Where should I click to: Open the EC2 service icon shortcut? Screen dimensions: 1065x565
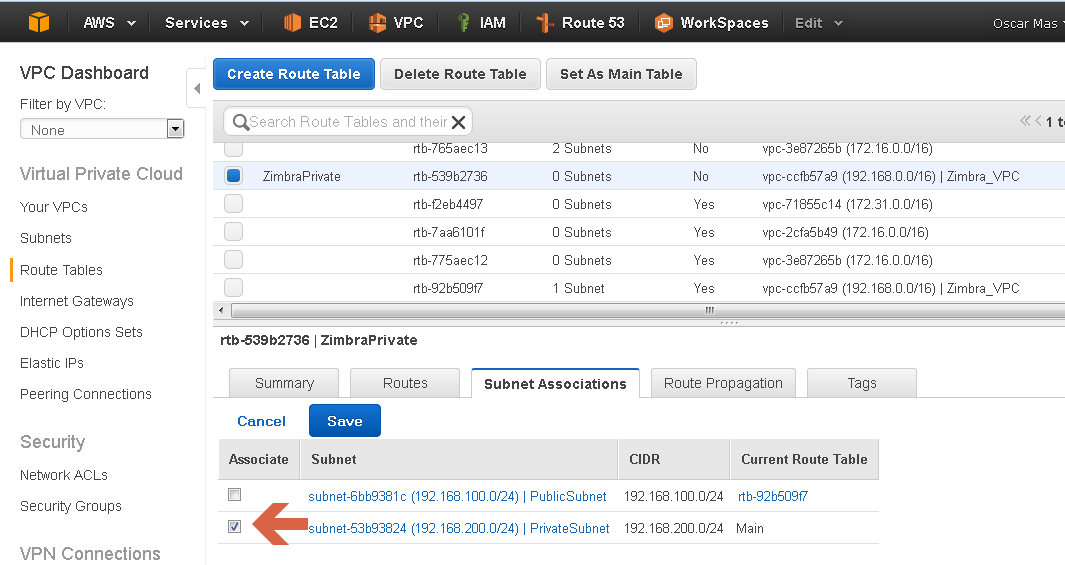click(x=292, y=22)
